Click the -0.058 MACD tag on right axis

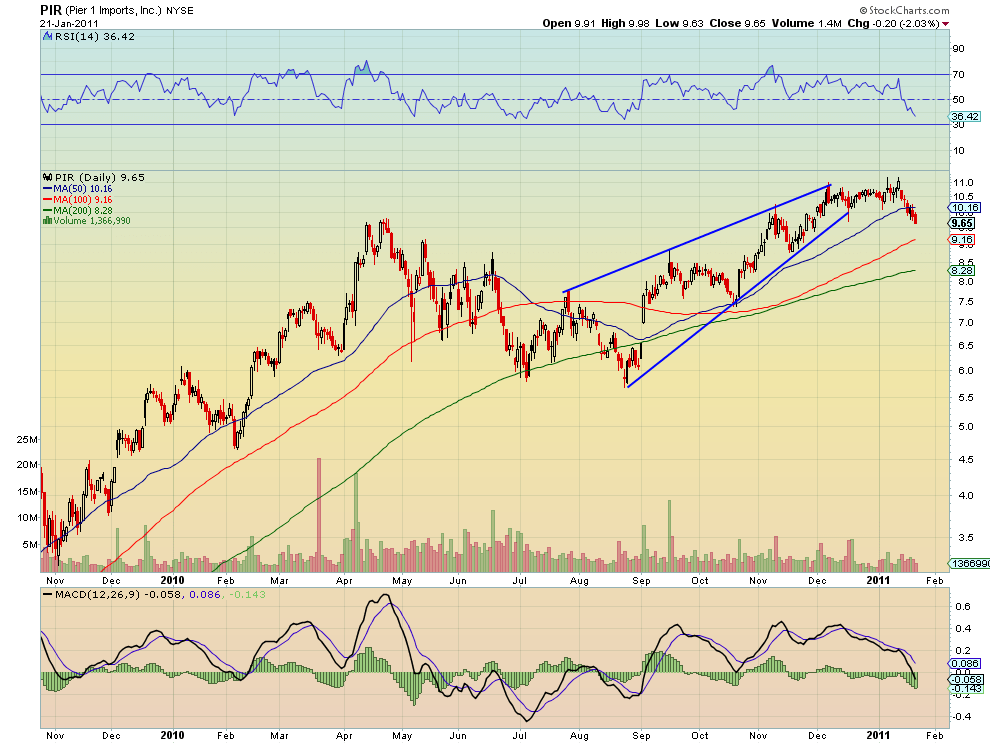[966, 680]
